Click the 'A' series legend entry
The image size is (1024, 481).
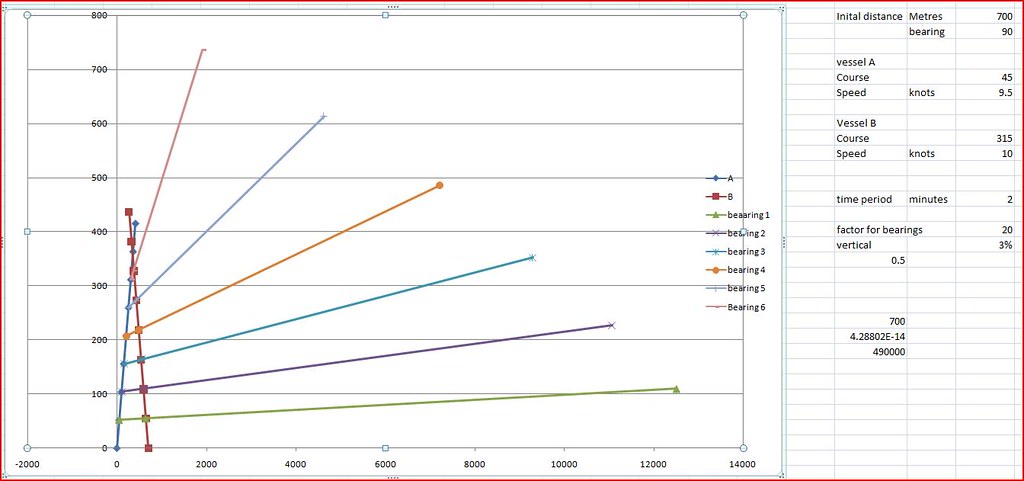click(x=730, y=177)
